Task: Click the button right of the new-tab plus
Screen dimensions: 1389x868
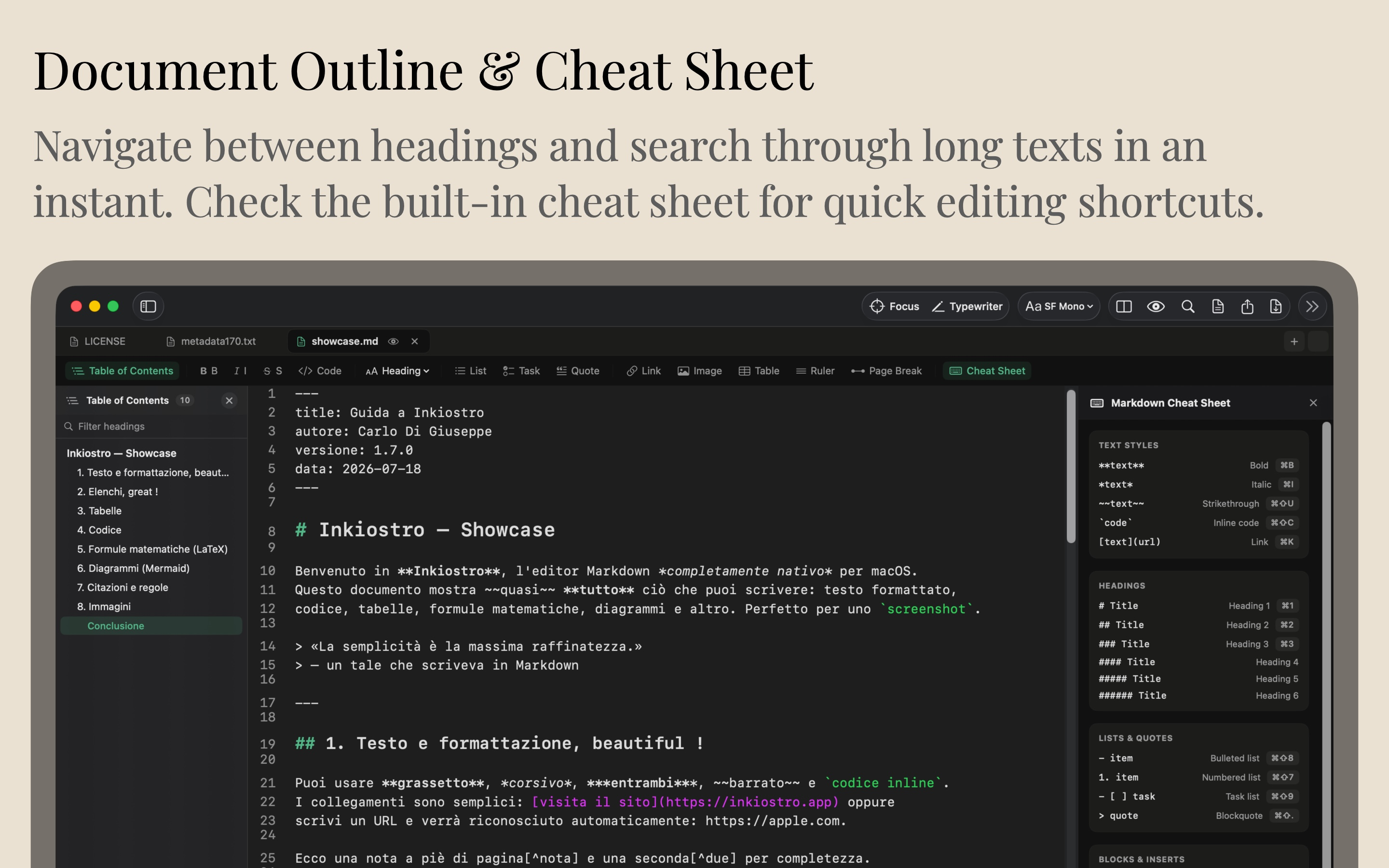Action: [1319, 341]
